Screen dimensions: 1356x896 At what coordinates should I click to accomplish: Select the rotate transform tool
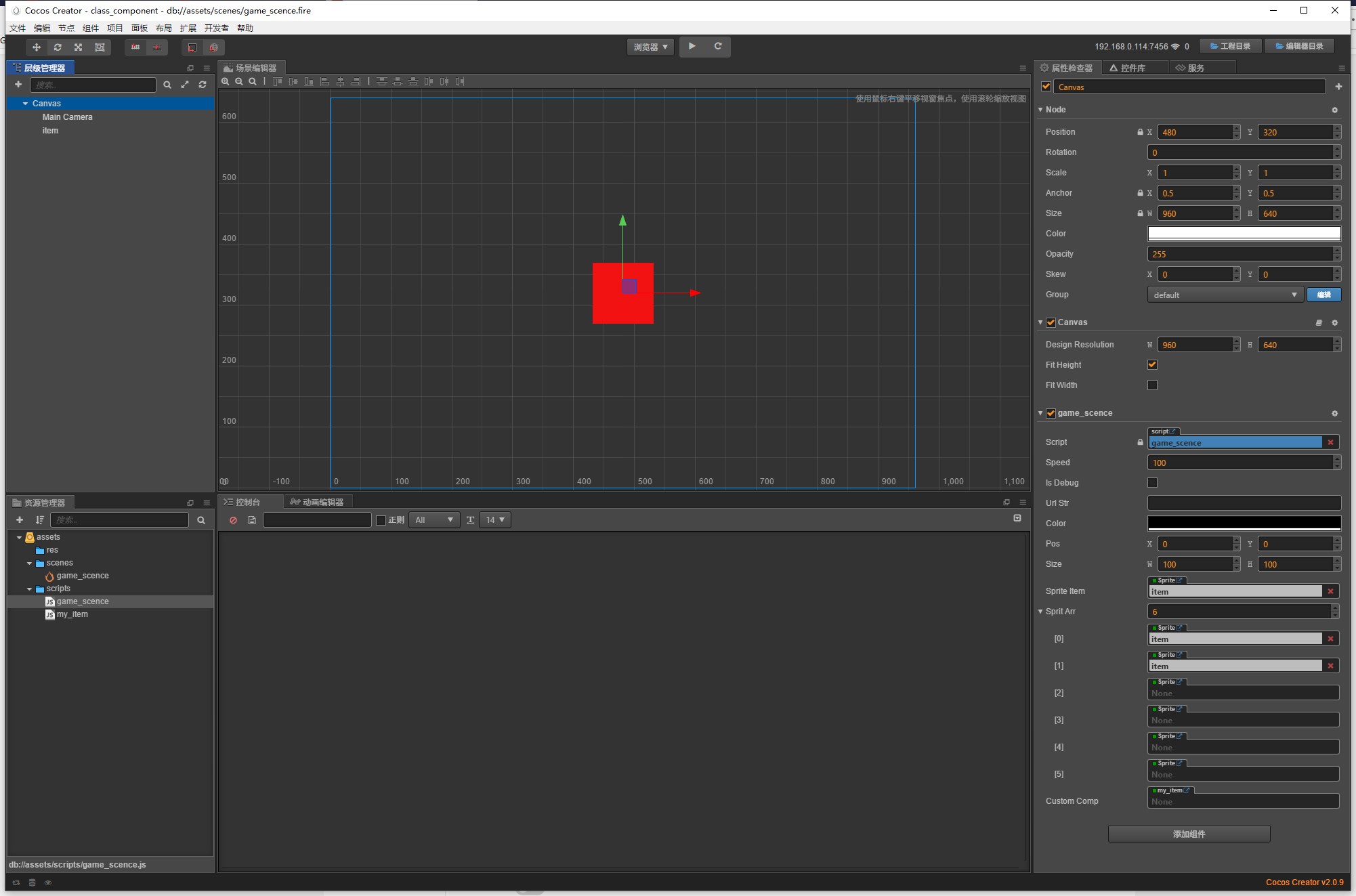click(x=58, y=47)
